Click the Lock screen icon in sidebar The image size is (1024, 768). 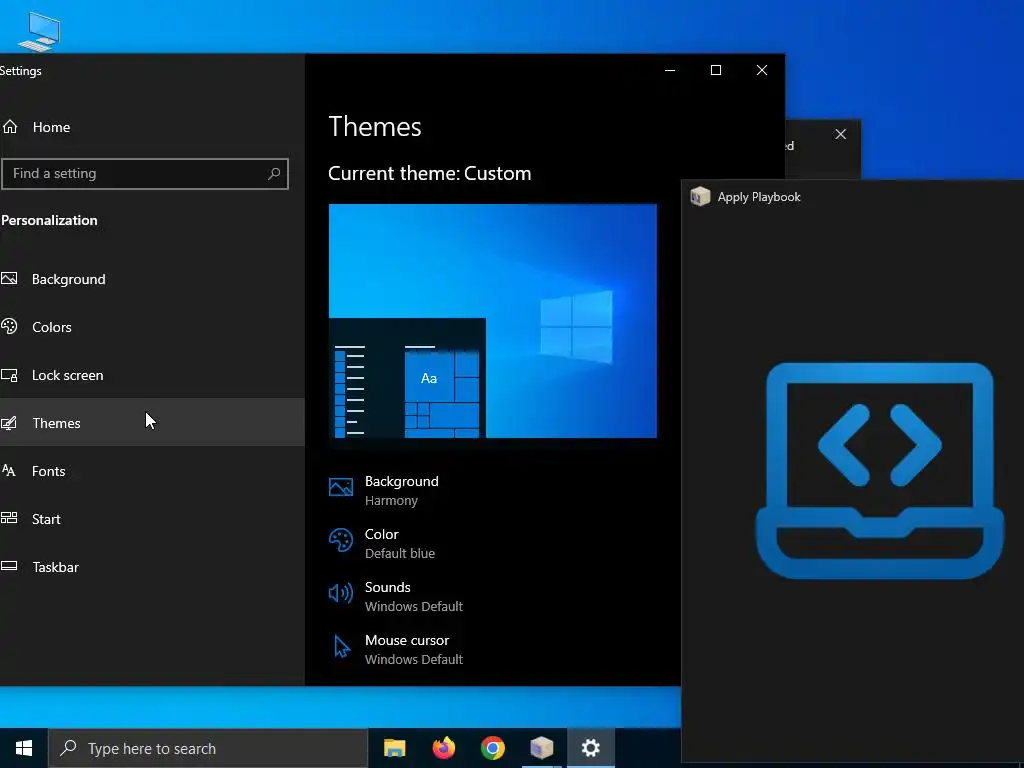coord(9,375)
